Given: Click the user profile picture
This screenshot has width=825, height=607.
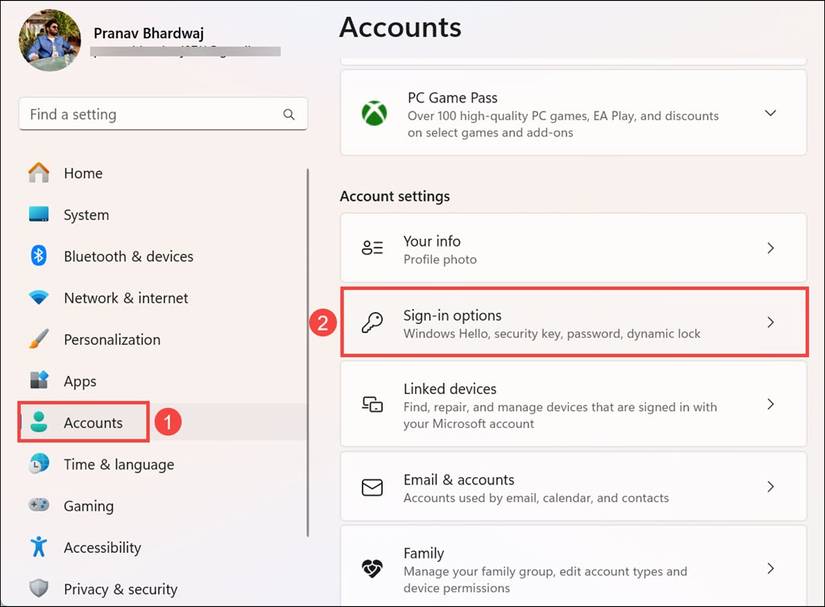Looking at the screenshot, I should click(50, 41).
